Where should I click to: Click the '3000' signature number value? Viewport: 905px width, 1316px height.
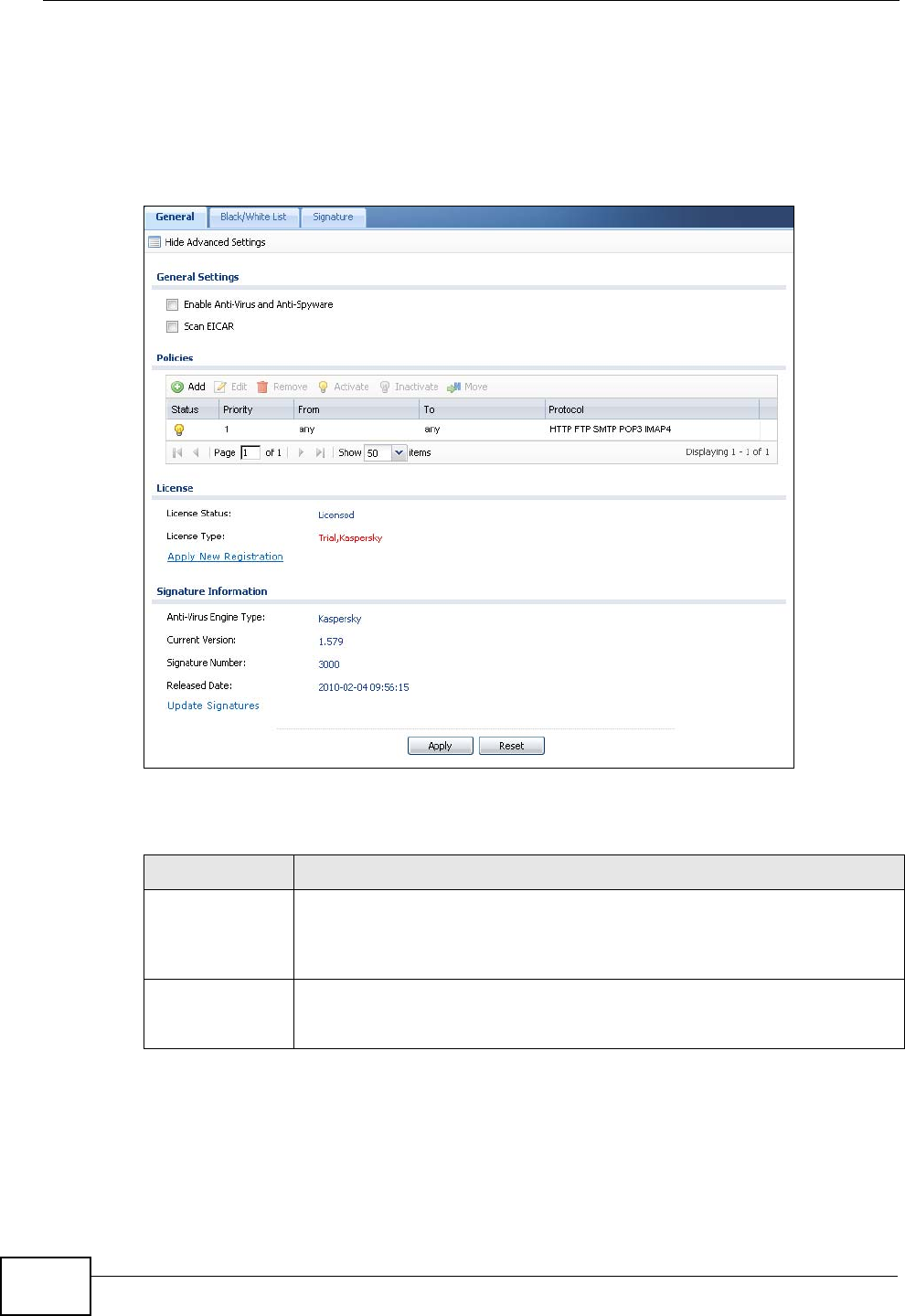click(329, 664)
